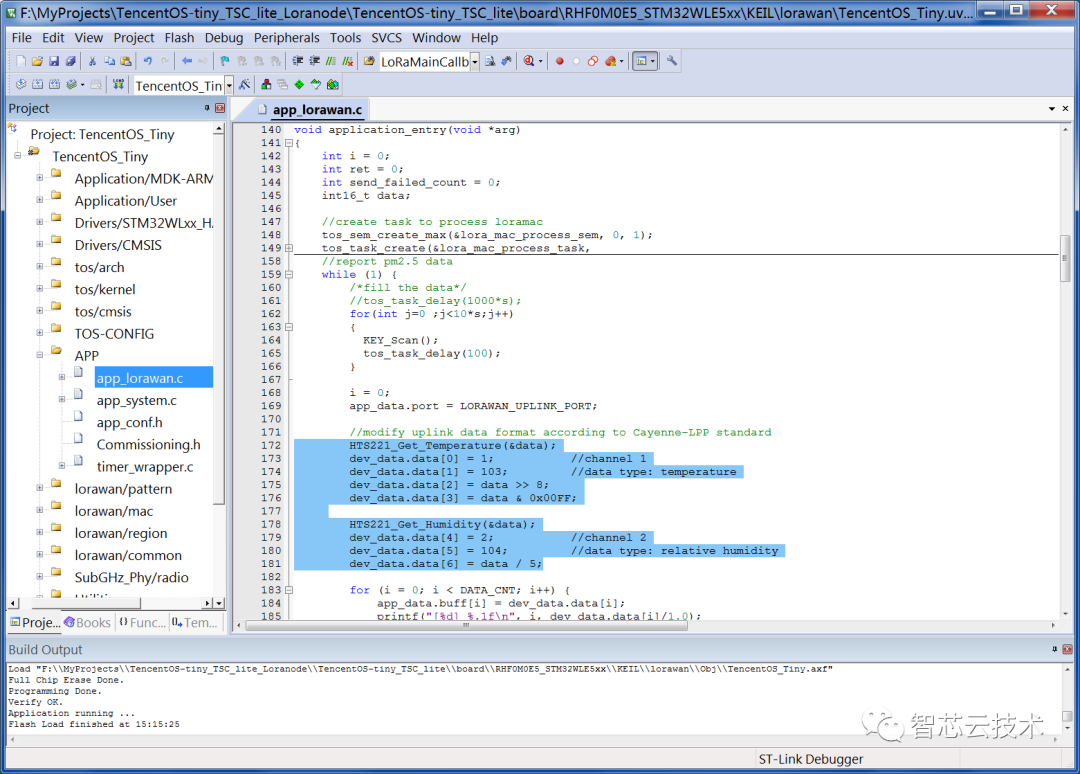Open Manage Run-Time Environment with the green diamond
This screenshot has height=774, width=1080.
(299, 85)
